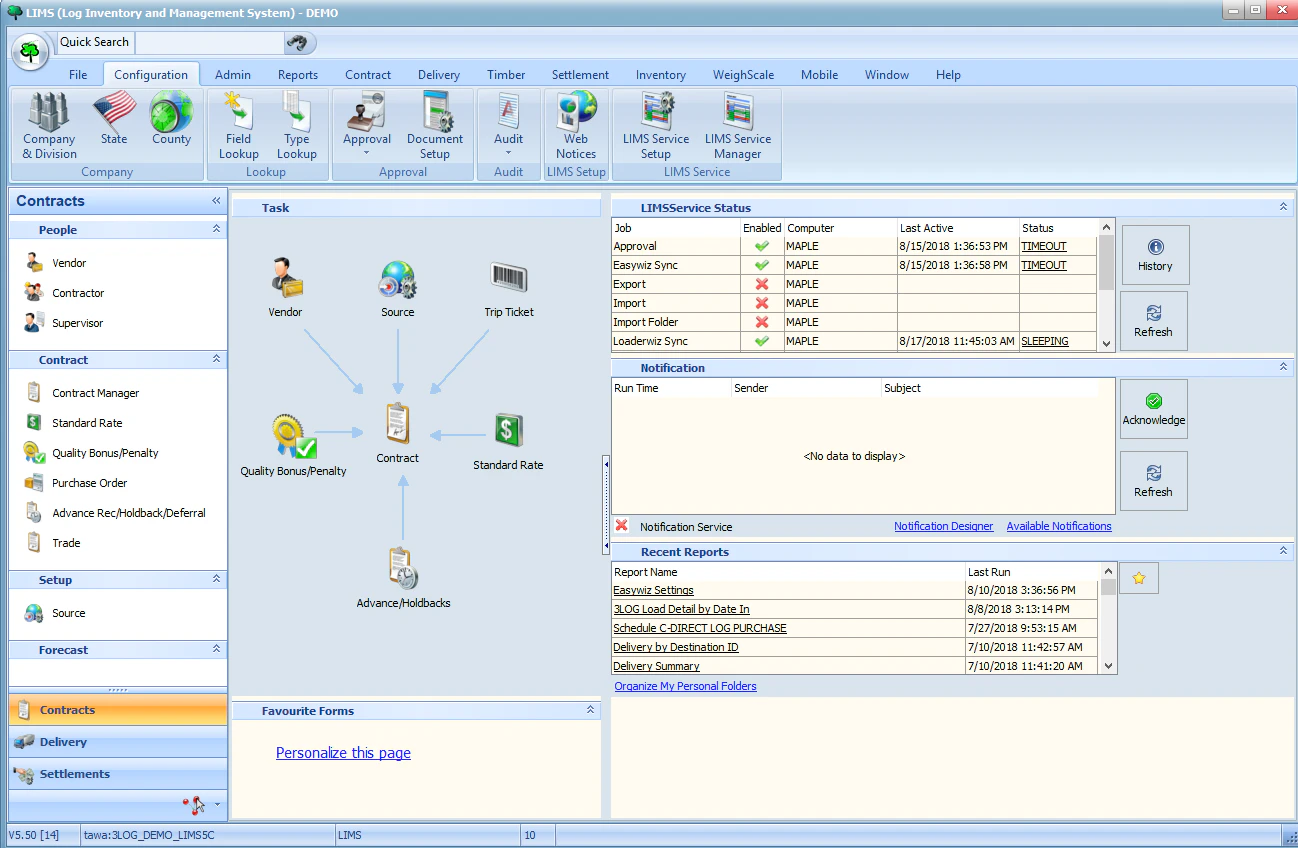The width and height of the screenshot is (1298, 848).
Task: Enable the Export job
Action: click(x=761, y=284)
